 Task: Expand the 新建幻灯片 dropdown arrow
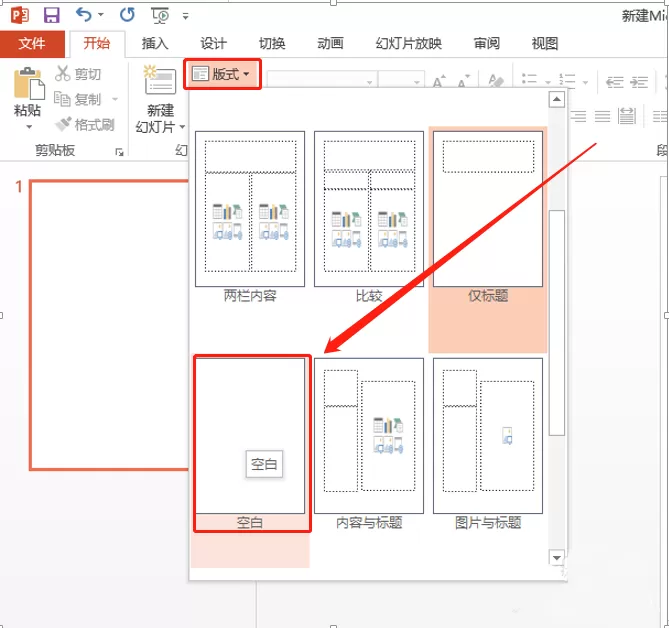(x=182, y=127)
